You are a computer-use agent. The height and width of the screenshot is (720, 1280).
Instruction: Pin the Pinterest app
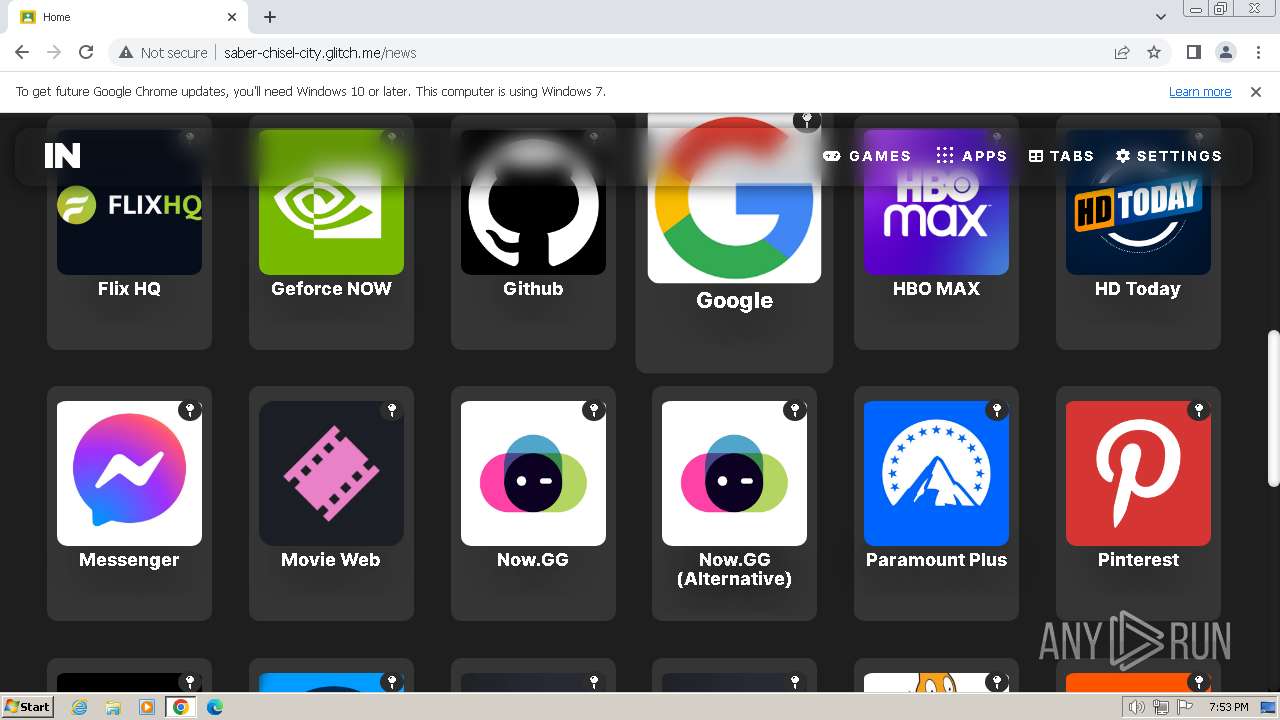[1199, 410]
